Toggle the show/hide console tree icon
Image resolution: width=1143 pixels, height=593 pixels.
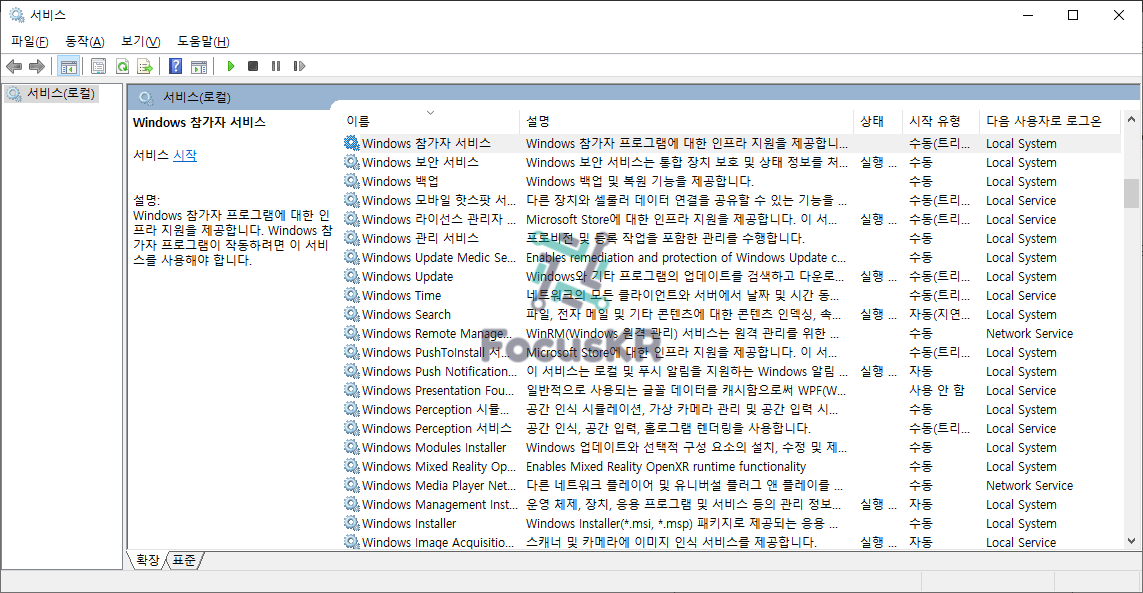pos(69,66)
